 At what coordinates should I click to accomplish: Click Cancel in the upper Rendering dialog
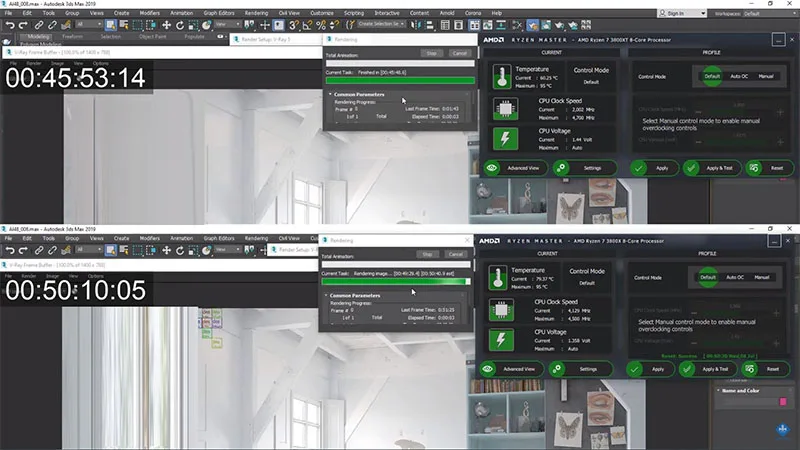(x=459, y=53)
